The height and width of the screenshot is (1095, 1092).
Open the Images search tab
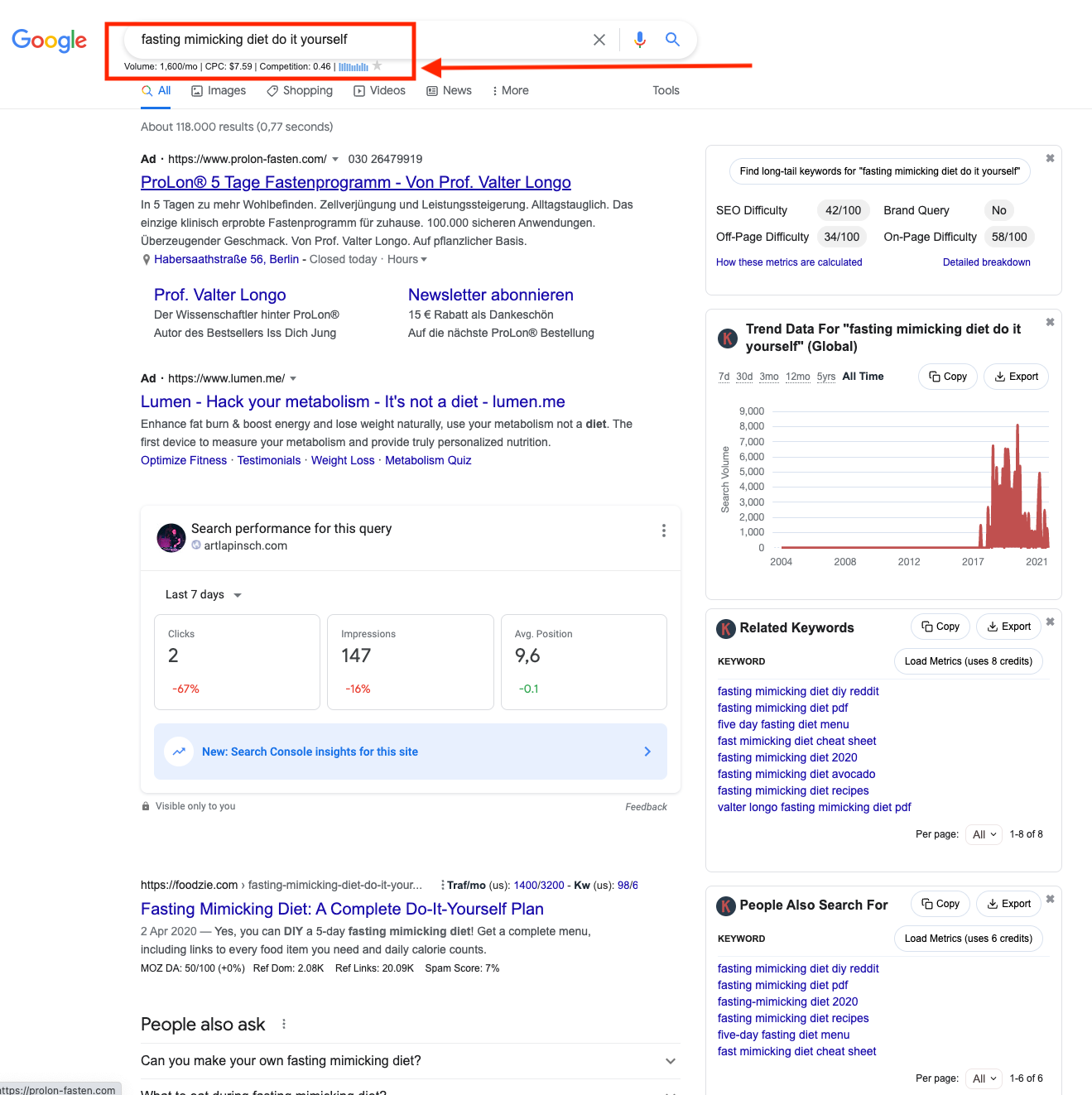[x=219, y=91]
